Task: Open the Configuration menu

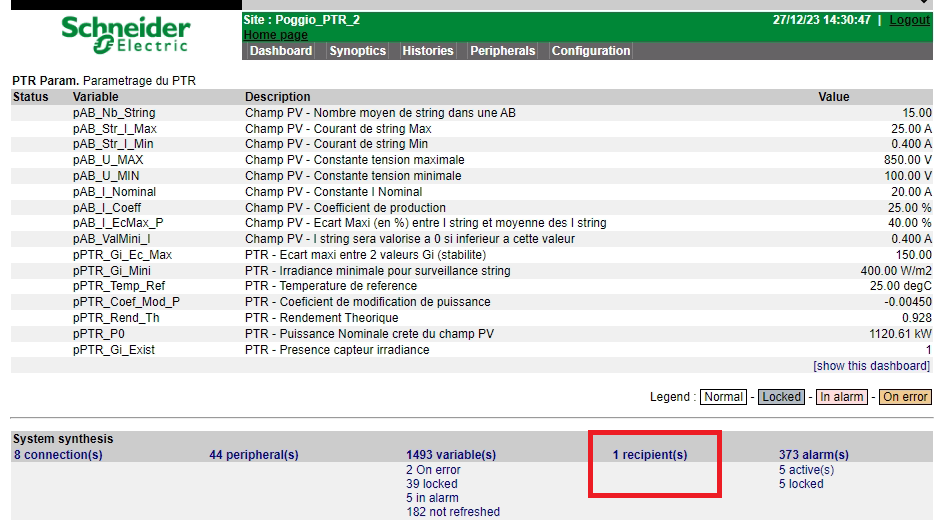Action: [x=591, y=51]
